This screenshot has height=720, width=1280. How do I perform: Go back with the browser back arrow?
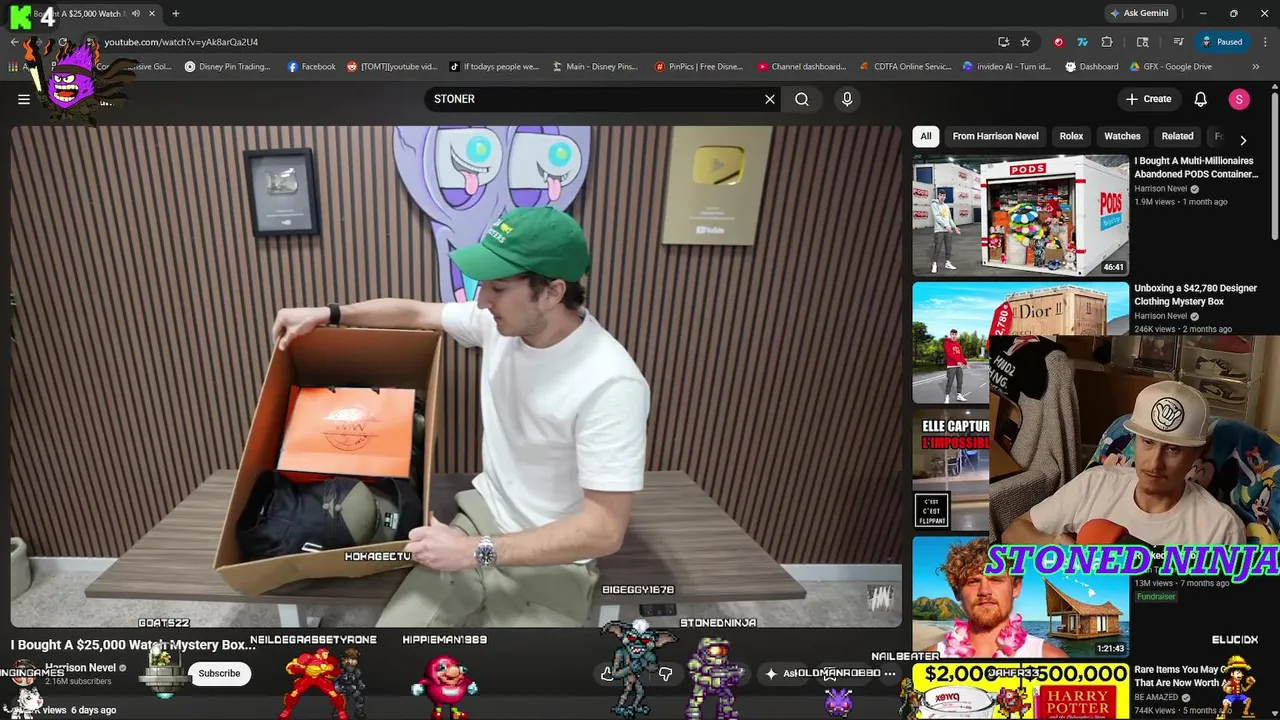pyautogui.click(x=14, y=42)
